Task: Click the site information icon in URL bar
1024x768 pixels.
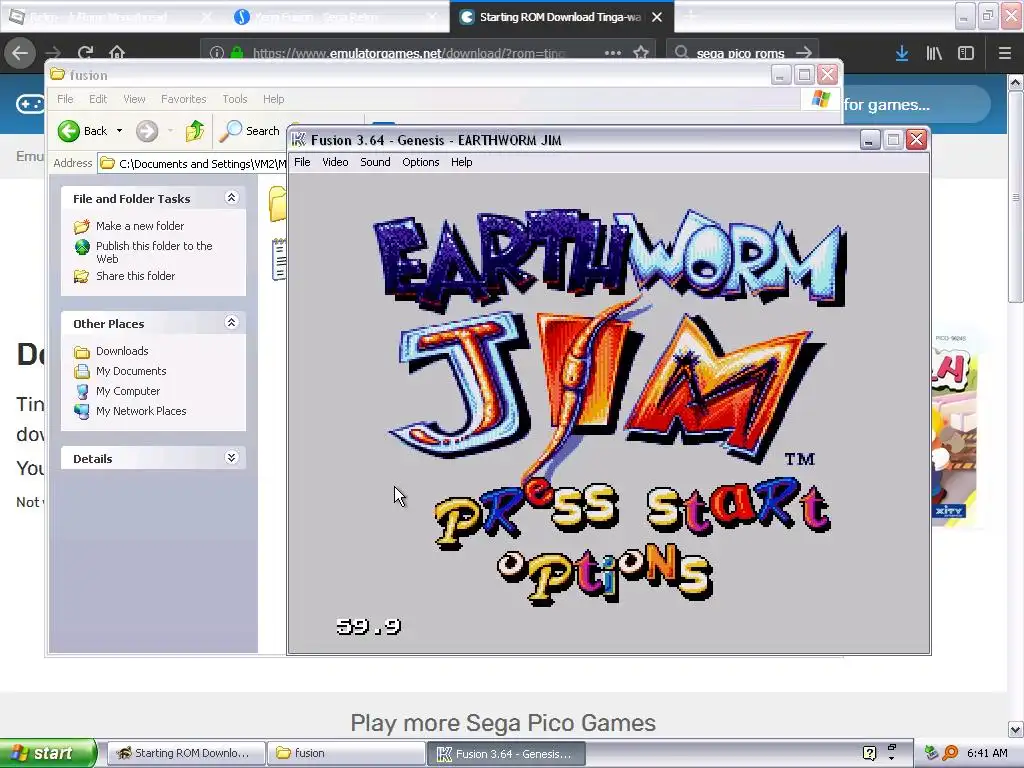Action: coord(217,53)
